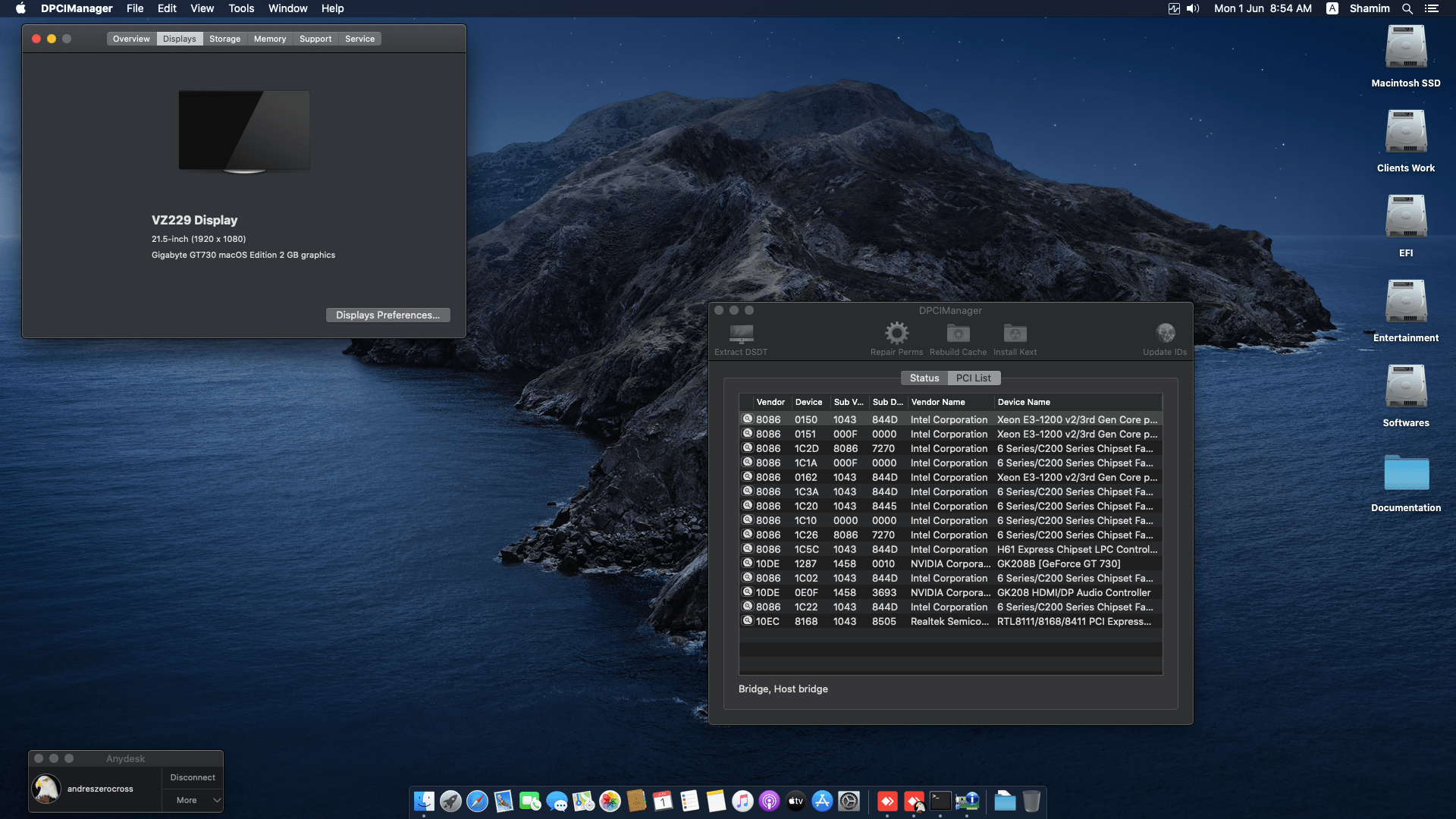Viewport: 1456px width, 819px height.
Task: Select the EFI drive on desktop
Action: 1406,217
